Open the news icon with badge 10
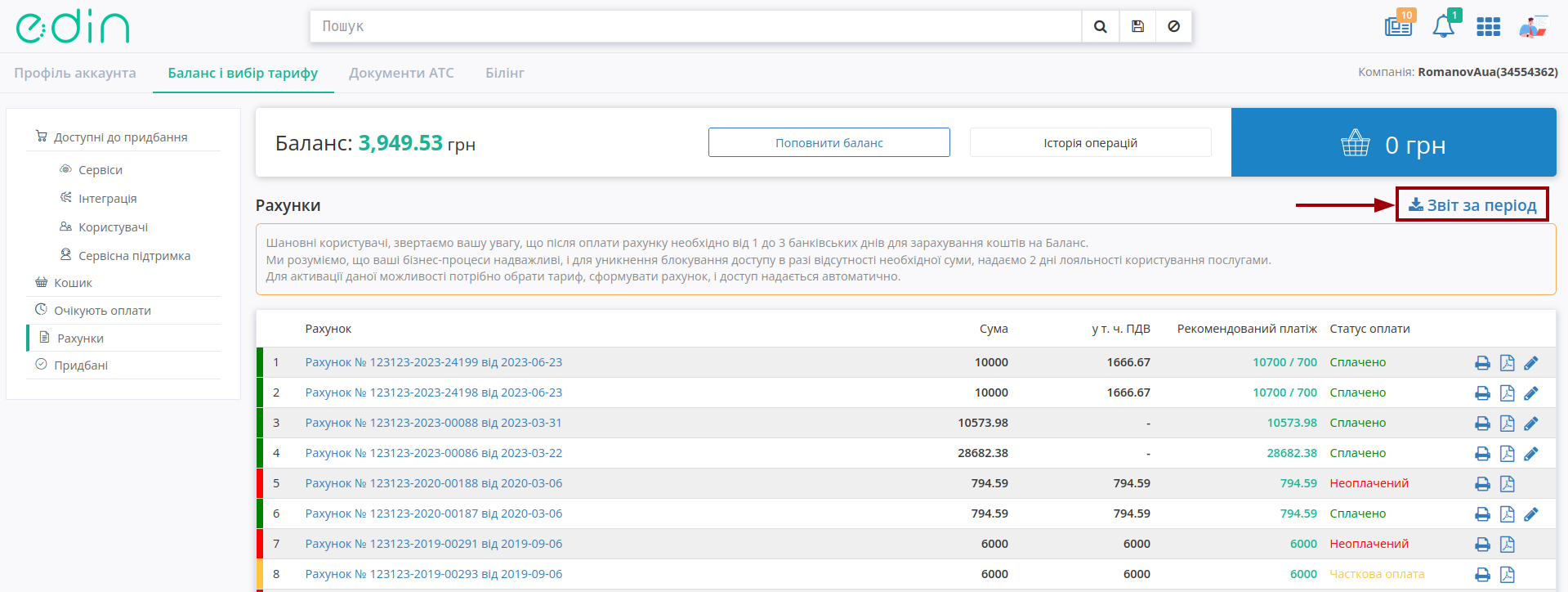Image resolution: width=1568 pixels, height=592 pixels. (1399, 25)
